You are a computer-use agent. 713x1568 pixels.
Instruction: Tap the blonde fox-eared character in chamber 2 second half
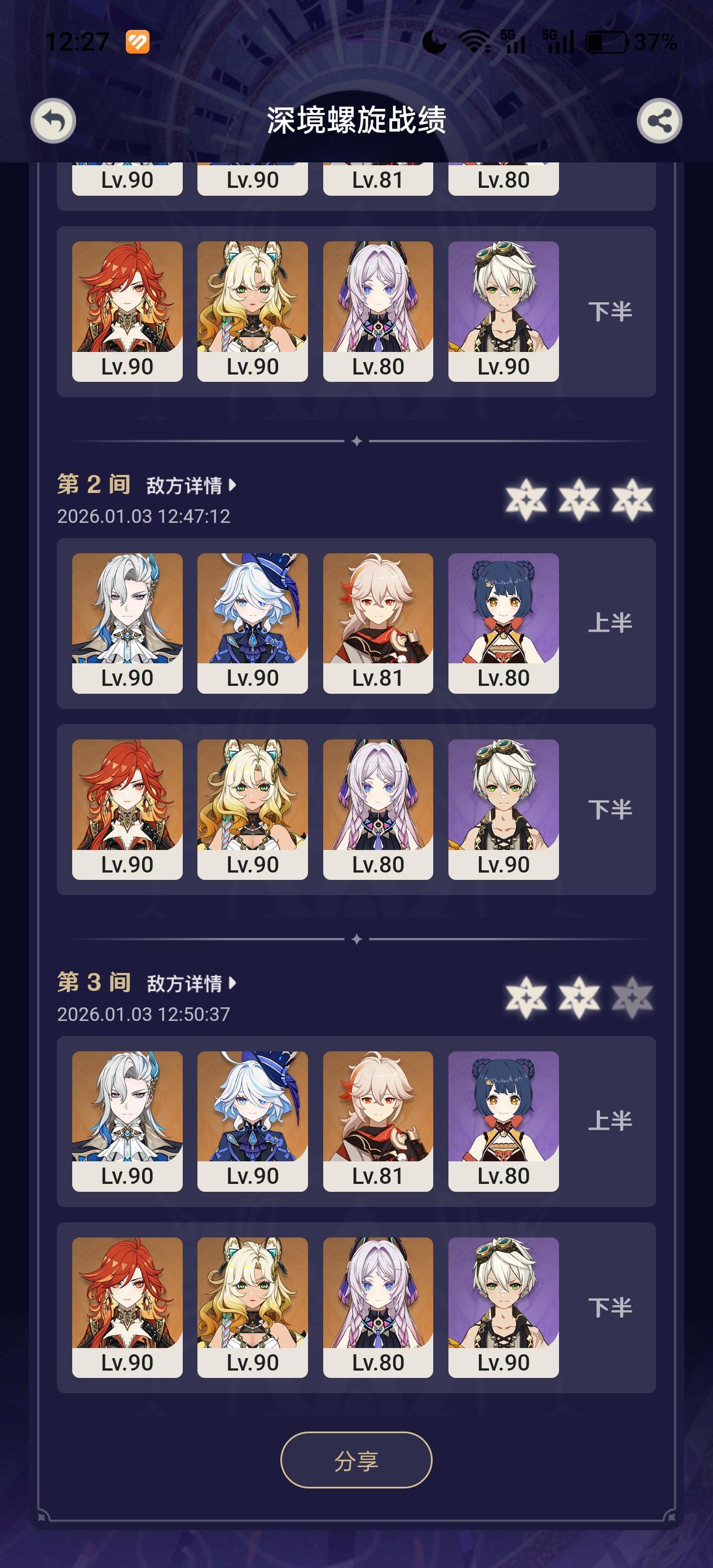[x=253, y=809]
